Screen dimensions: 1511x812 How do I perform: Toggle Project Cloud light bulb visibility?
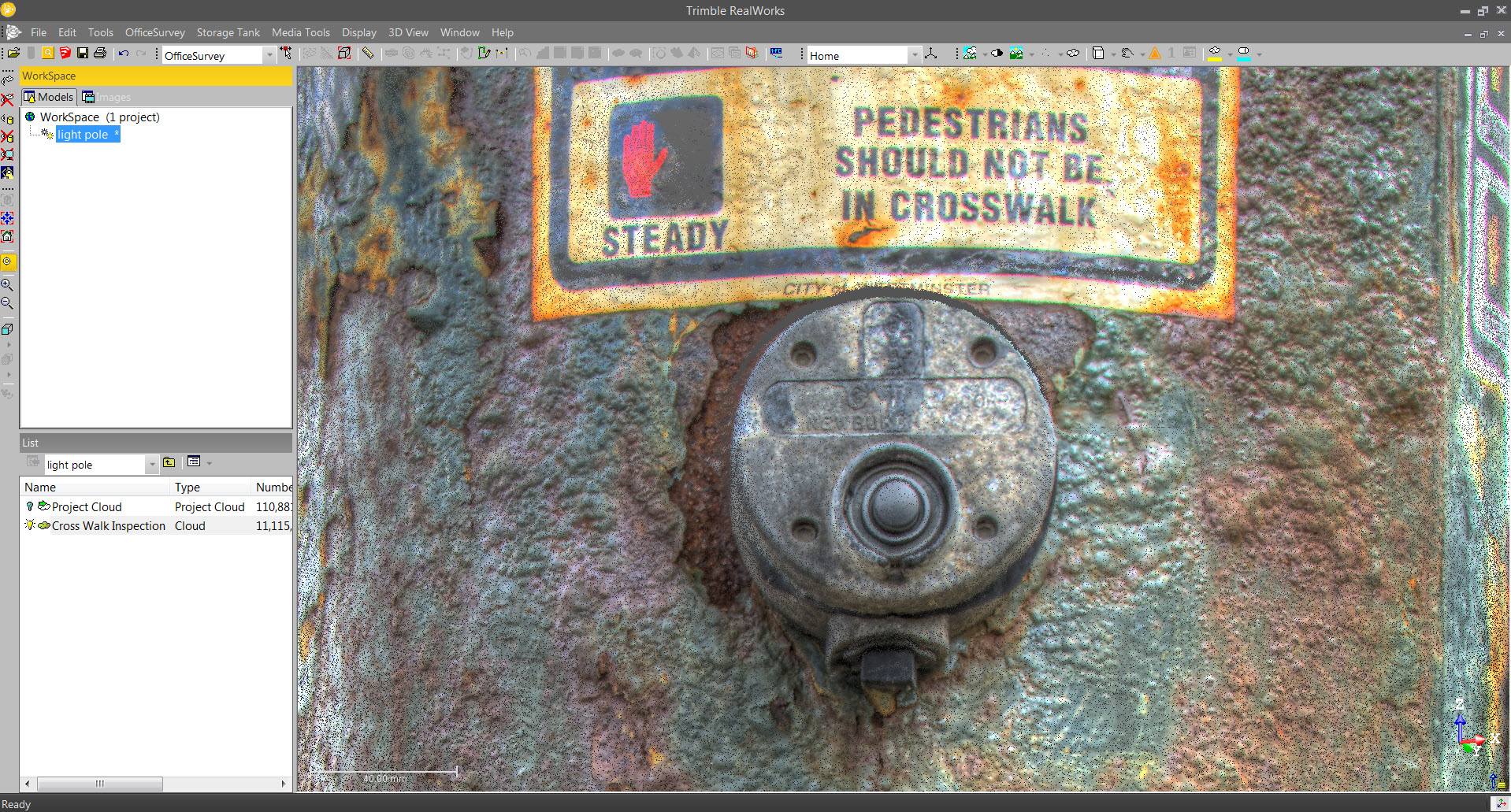(x=30, y=506)
